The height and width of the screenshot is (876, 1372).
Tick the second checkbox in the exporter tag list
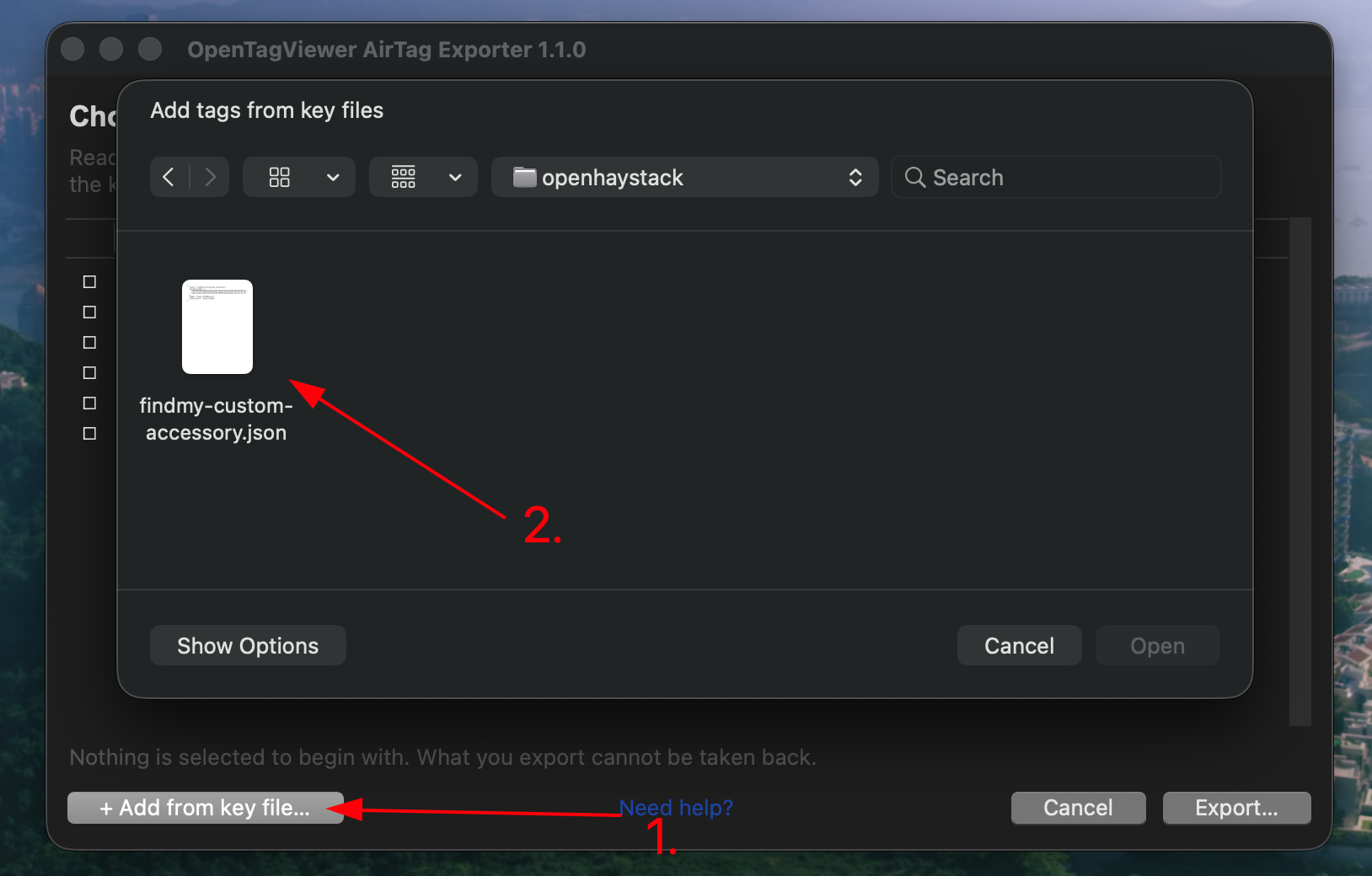(x=89, y=312)
